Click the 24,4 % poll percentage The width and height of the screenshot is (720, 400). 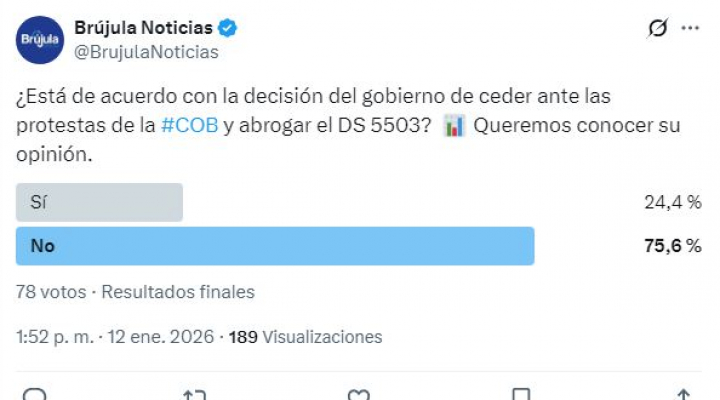tap(672, 202)
